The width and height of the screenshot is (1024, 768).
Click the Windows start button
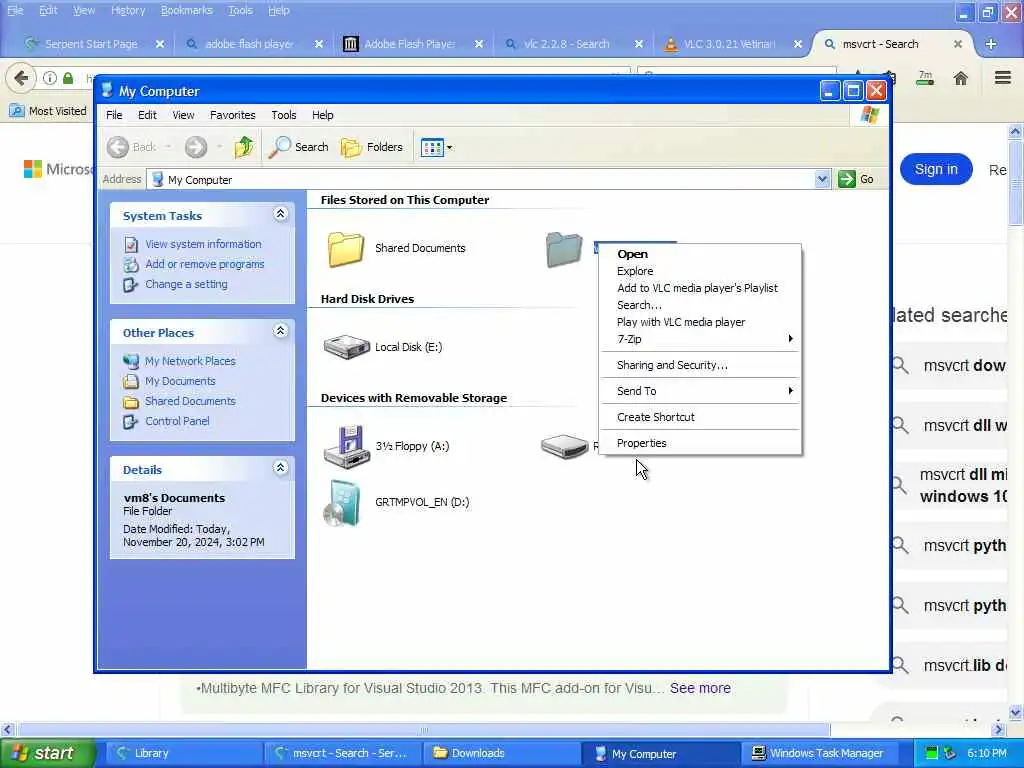pyautogui.click(x=47, y=753)
